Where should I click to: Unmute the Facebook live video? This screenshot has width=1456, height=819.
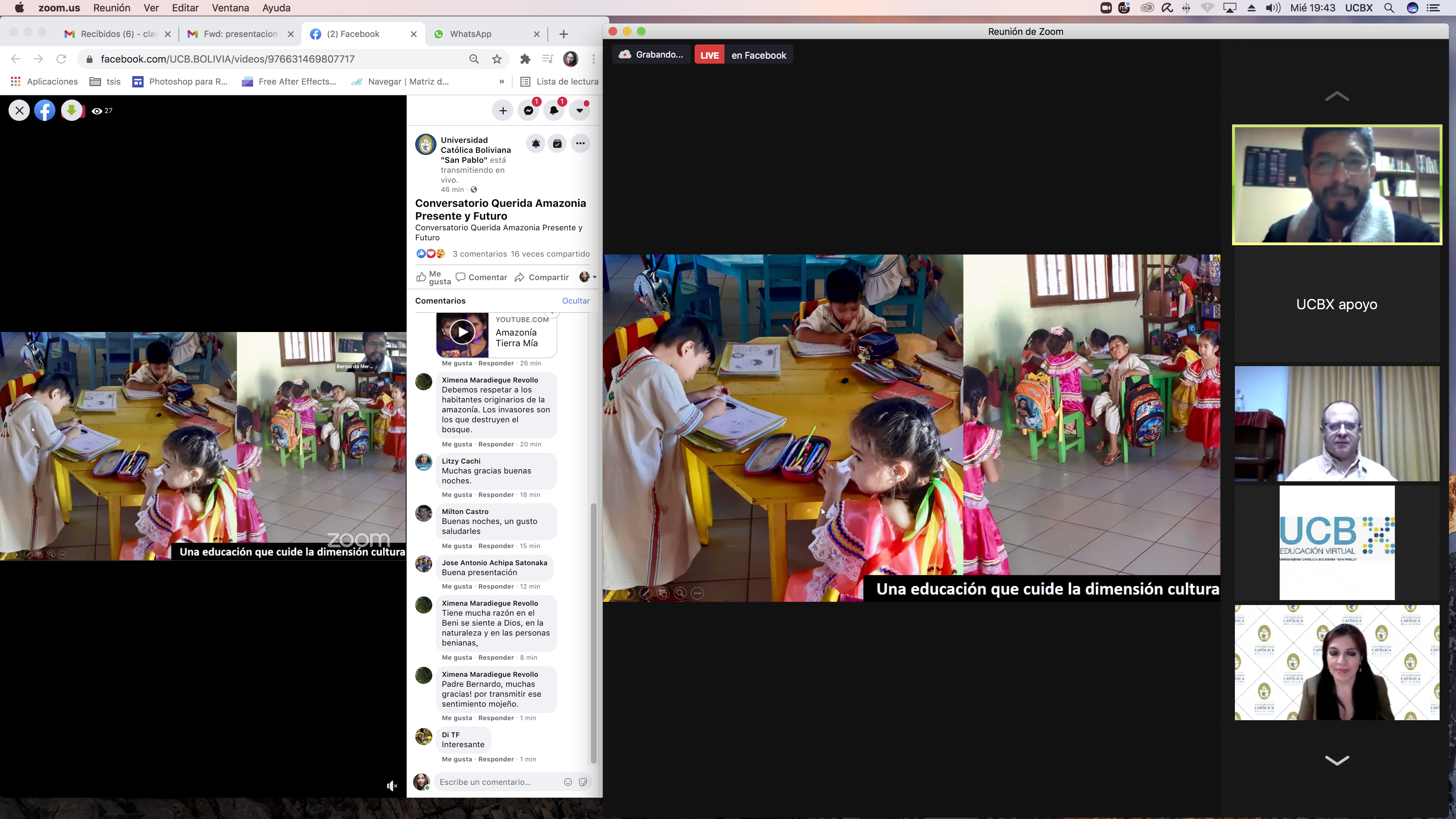(392, 786)
